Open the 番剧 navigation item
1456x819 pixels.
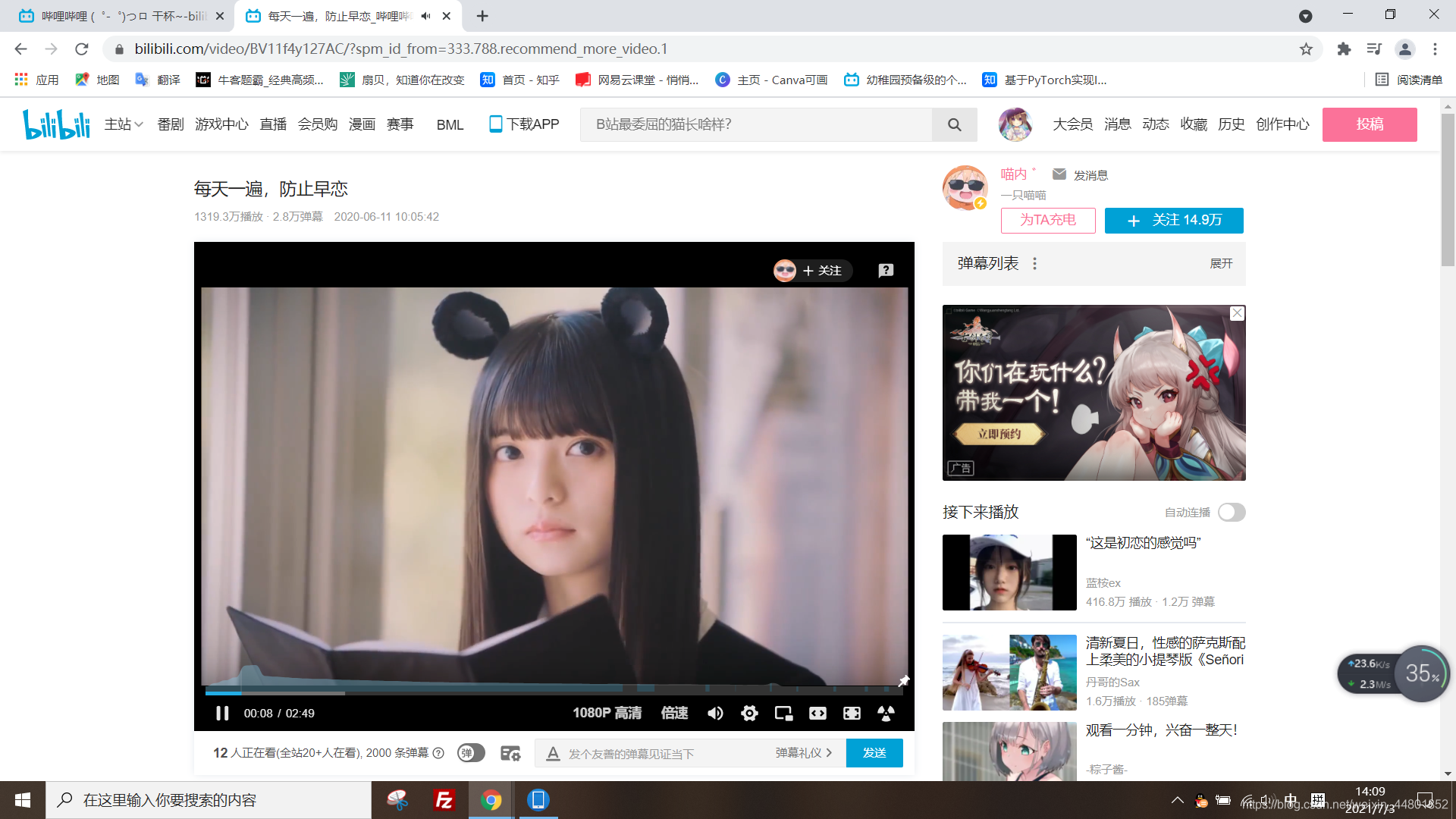(x=171, y=124)
